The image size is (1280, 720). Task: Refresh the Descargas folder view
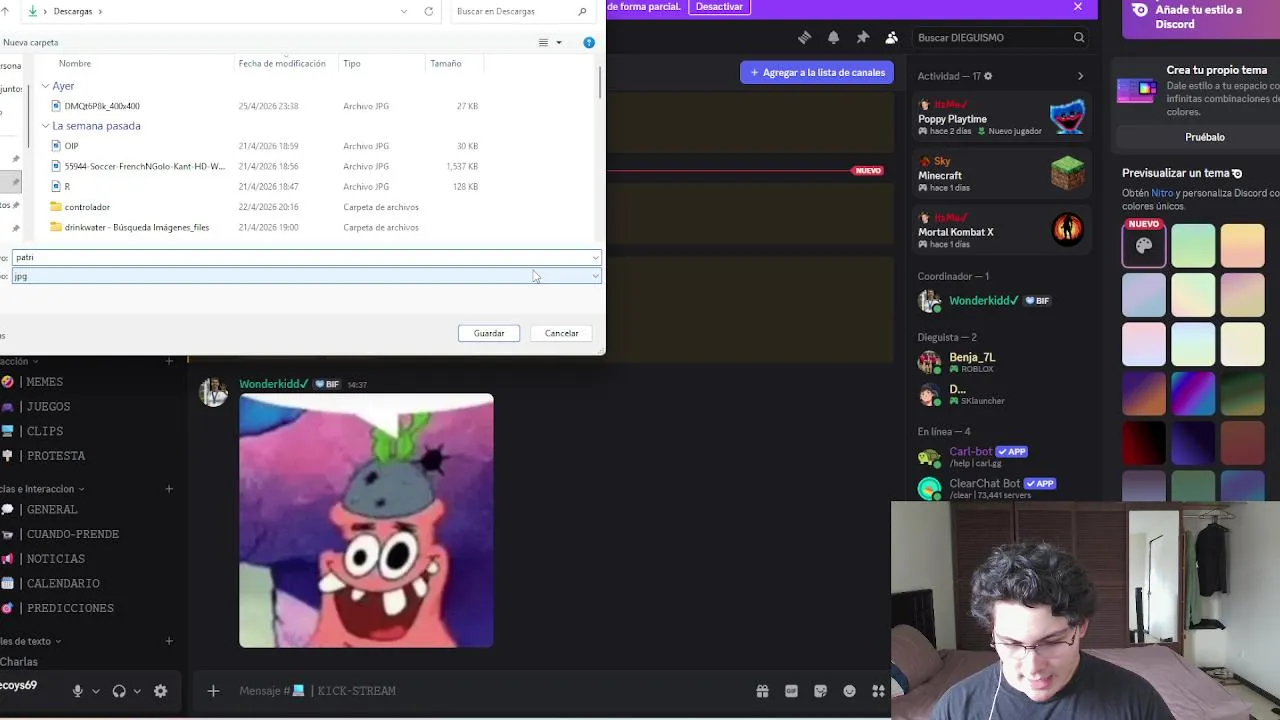(x=428, y=11)
